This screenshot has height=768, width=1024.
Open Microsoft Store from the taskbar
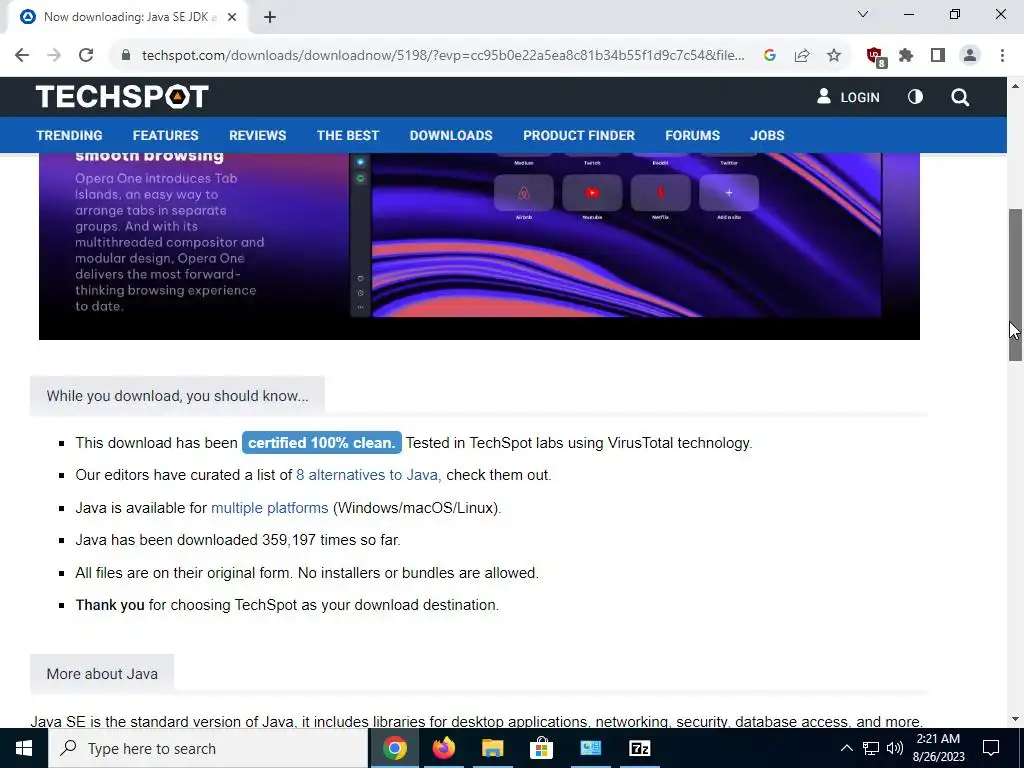541,748
